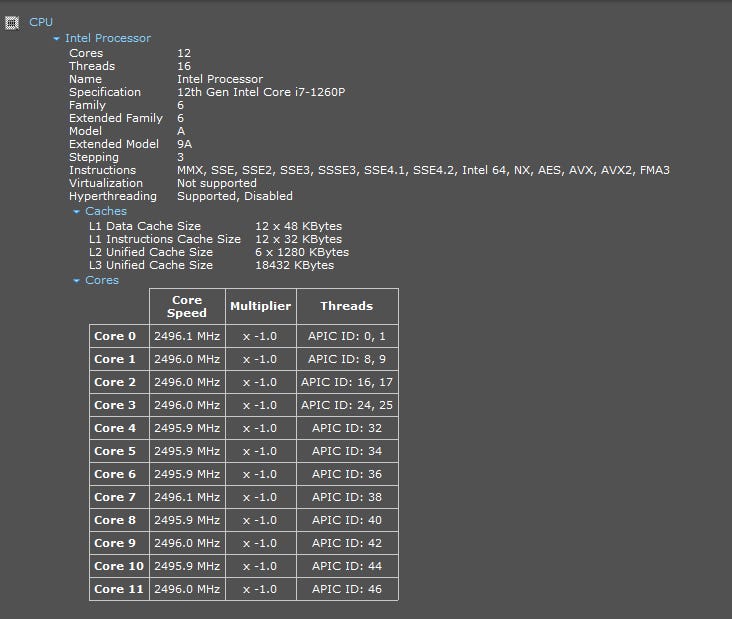Click the APIC ID: 16, 17 cell

(x=347, y=382)
